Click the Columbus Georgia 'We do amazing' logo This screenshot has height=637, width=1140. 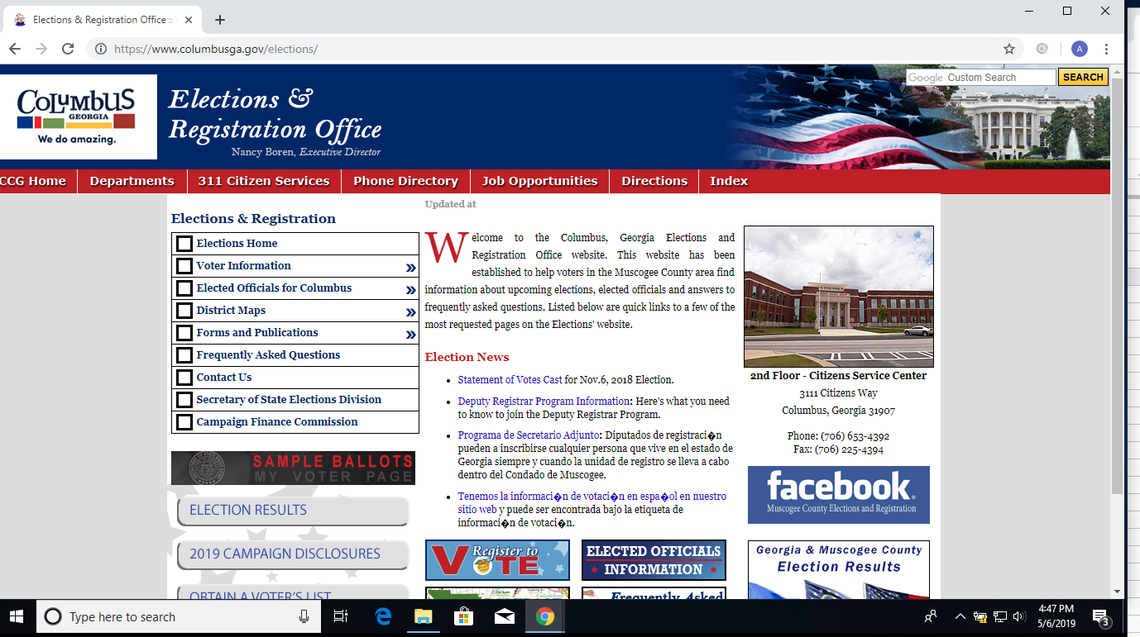[79, 116]
